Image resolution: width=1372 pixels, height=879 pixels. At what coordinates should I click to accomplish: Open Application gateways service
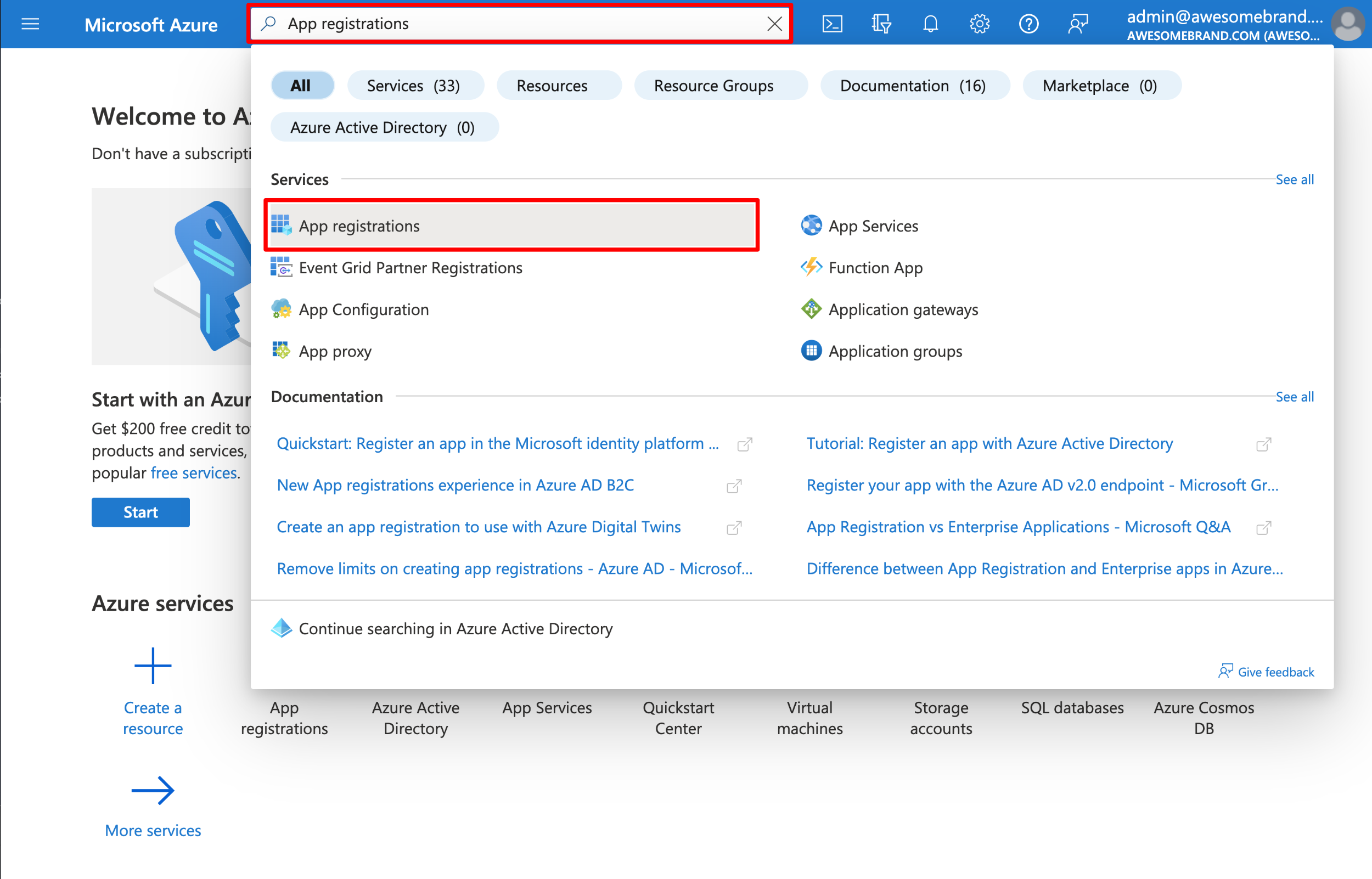[x=903, y=309]
